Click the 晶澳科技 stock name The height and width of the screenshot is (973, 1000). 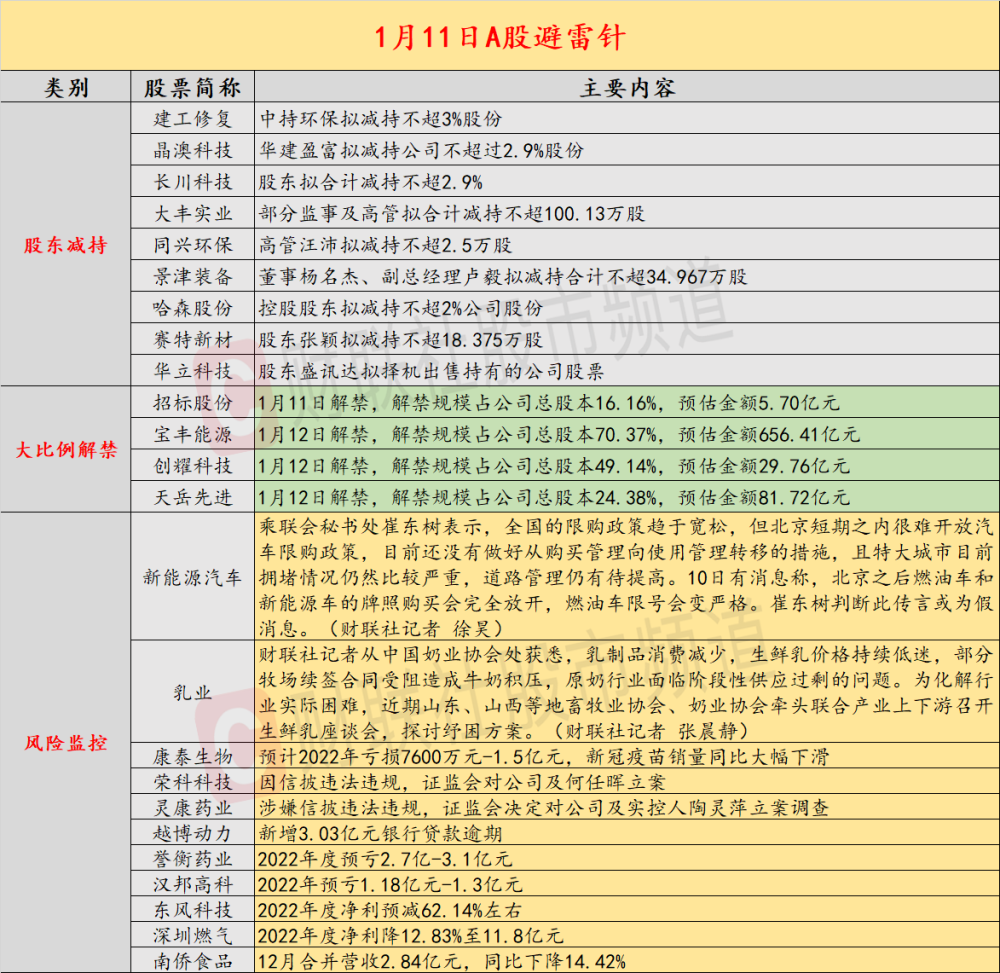pyautogui.click(x=193, y=150)
